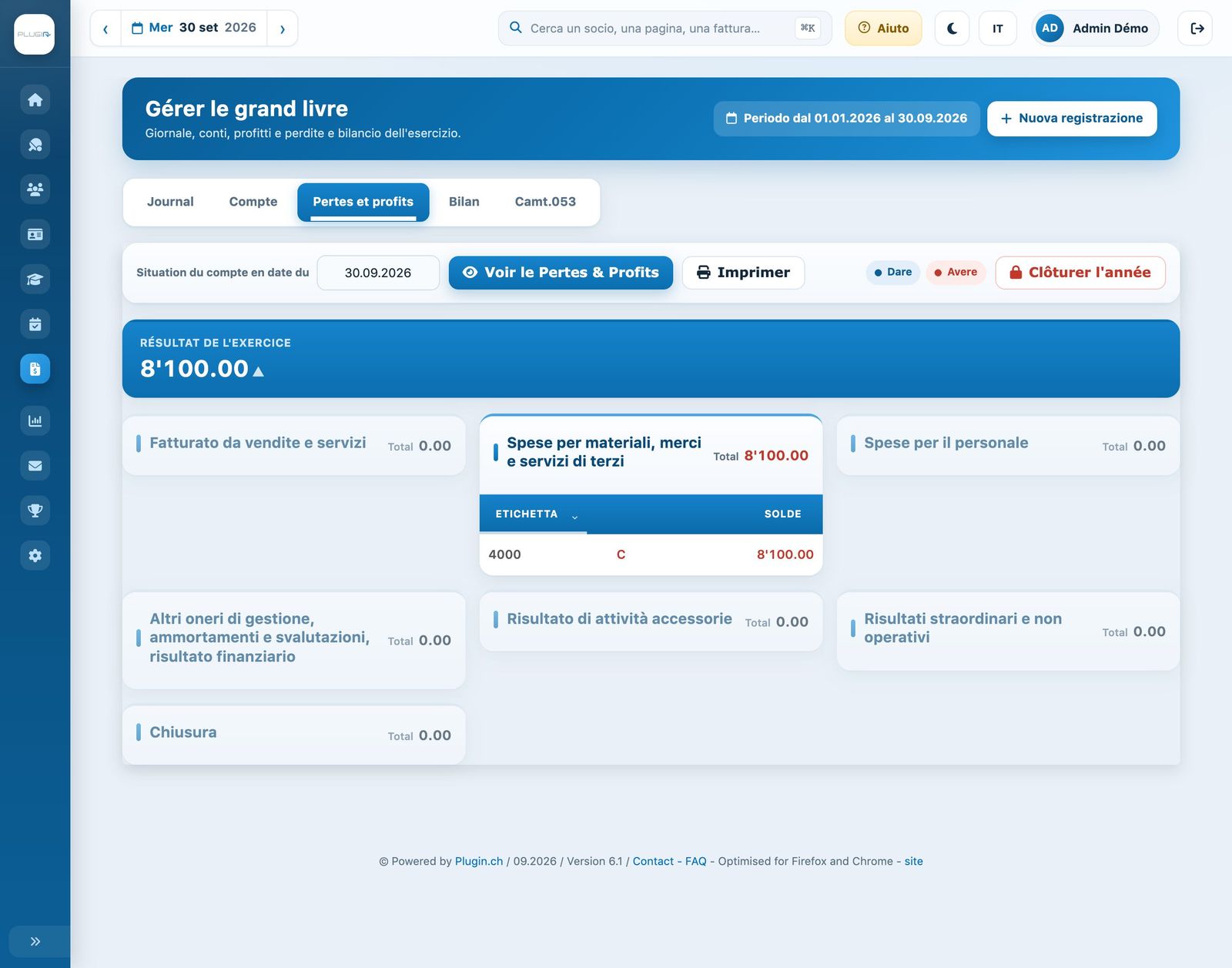The image size is (1232, 968).
Task: Open the envelope mail sidebar icon
Action: (x=35, y=465)
